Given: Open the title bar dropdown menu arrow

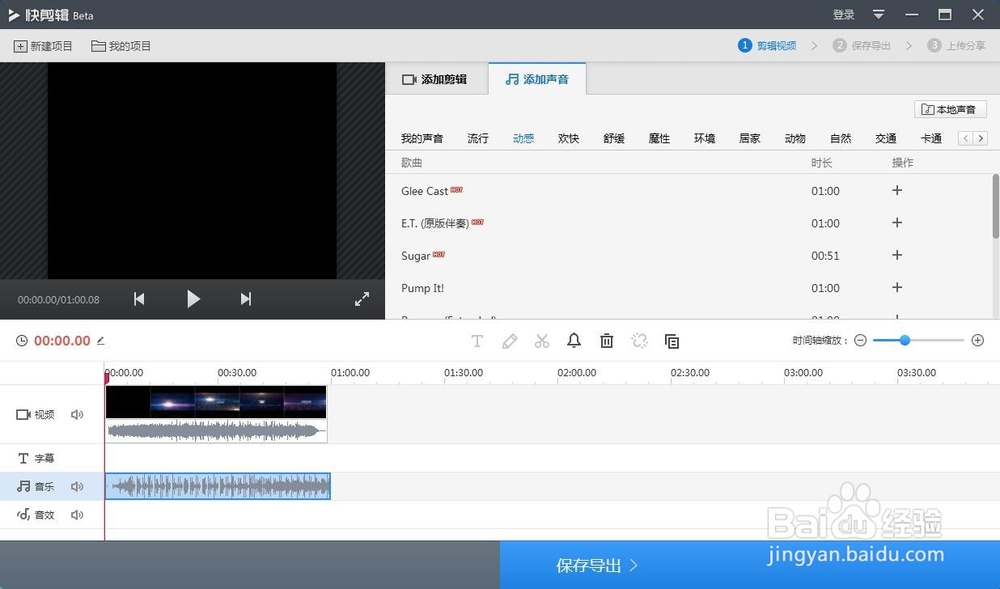Looking at the screenshot, I should click(878, 15).
